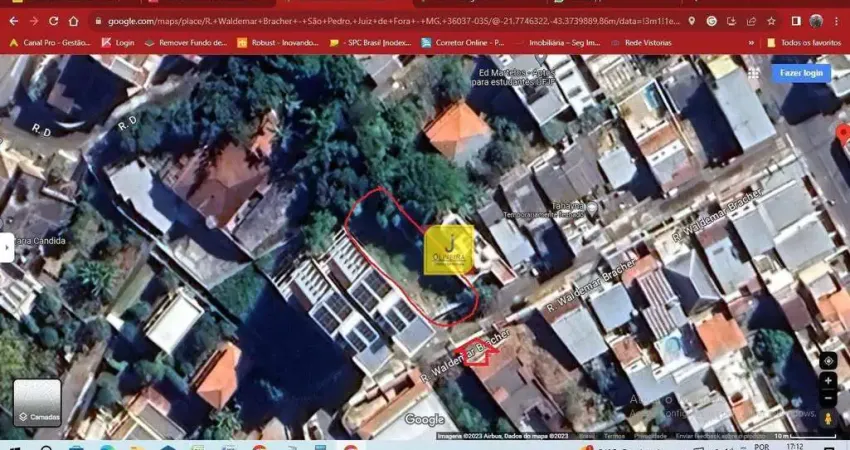This screenshot has height=450, width=850.
Task: Reload the Google Maps page
Action: click(53, 21)
